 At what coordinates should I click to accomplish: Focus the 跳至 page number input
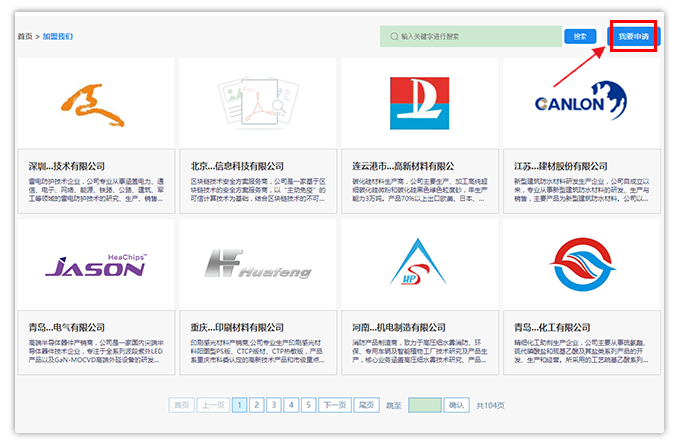click(425, 405)
